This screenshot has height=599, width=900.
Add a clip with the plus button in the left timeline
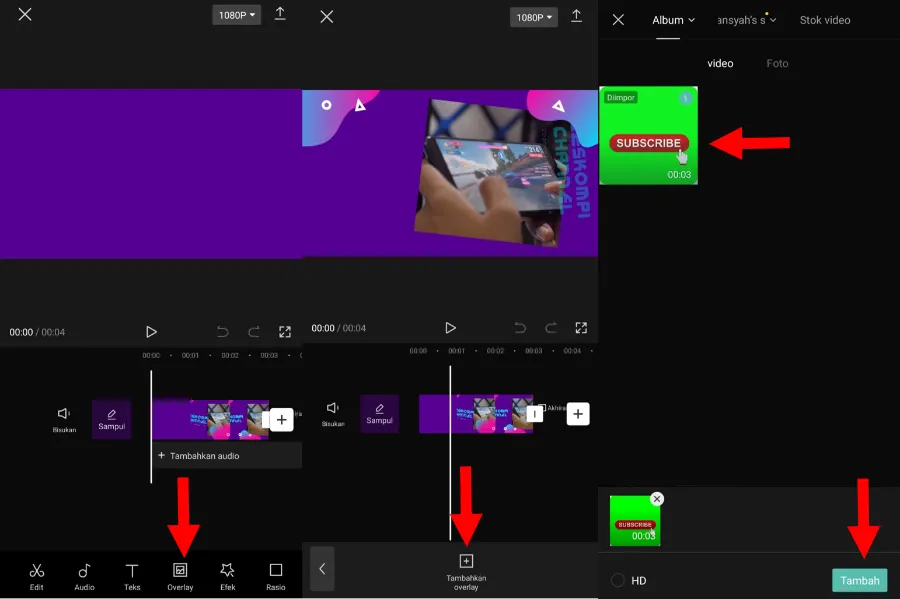click(281, 419)
